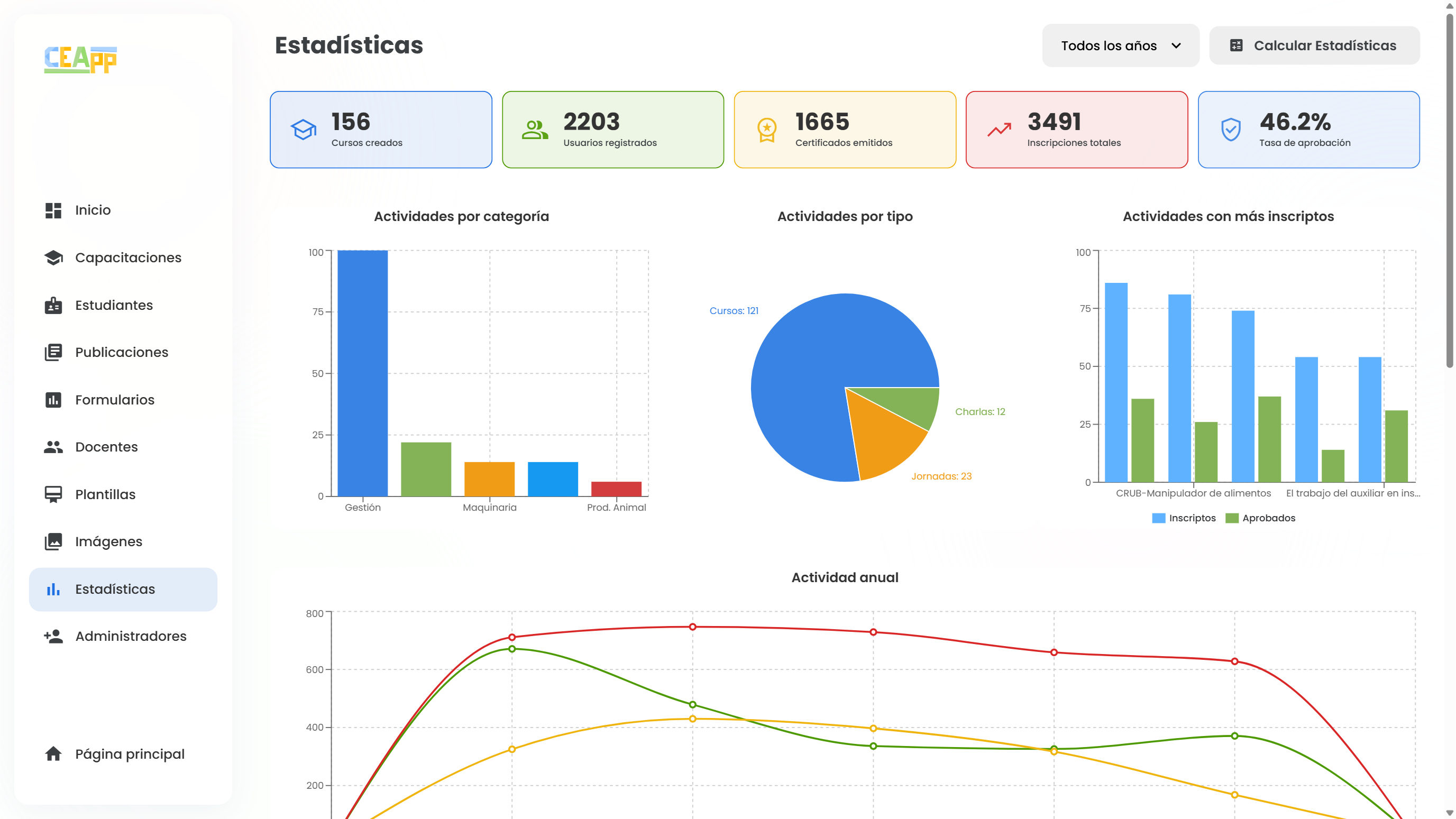
Task: Toggle Inscriptos series in chart legend
Action: pos(1184,518)
